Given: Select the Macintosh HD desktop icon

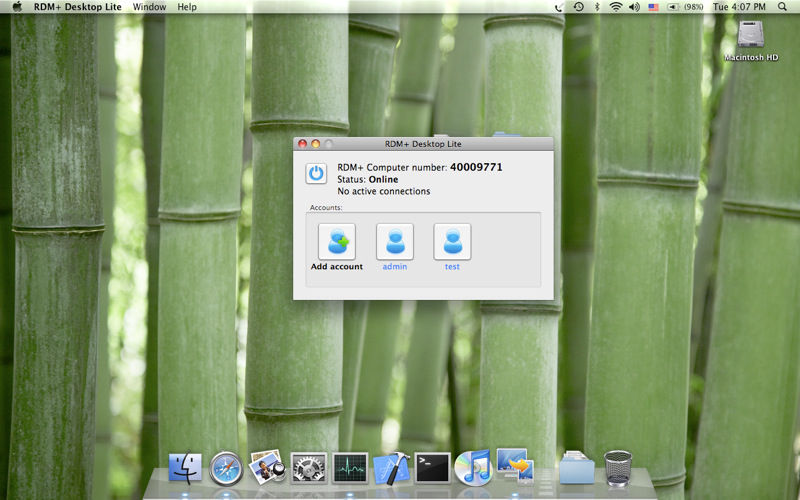Looking at the screenshot, I should [751, 41].
